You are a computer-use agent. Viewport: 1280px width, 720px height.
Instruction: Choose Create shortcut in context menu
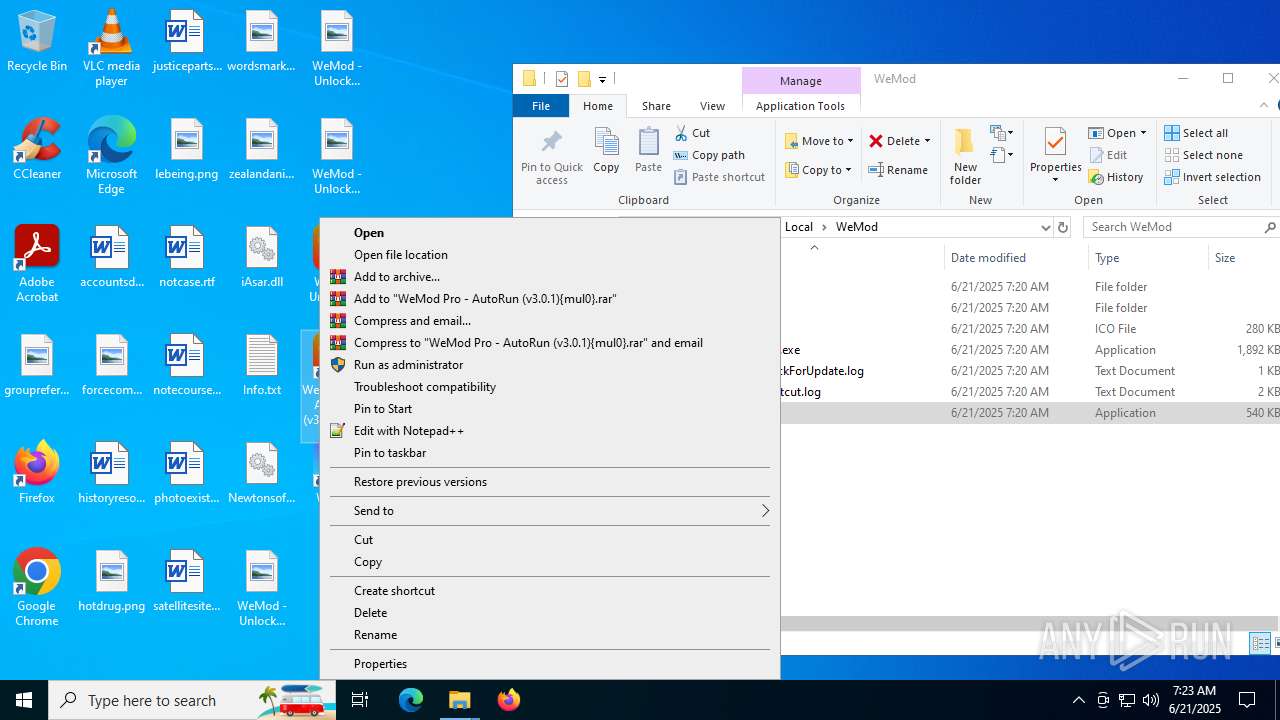pyautogui.click(x=550, y=591)
